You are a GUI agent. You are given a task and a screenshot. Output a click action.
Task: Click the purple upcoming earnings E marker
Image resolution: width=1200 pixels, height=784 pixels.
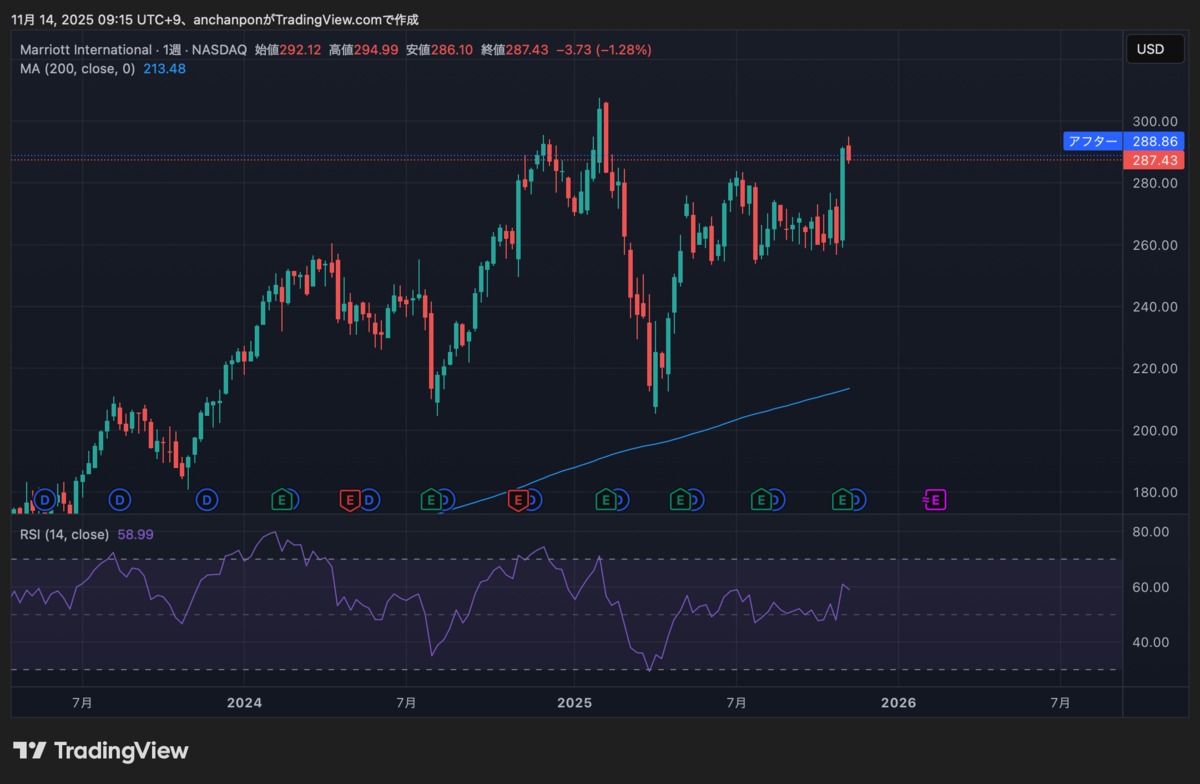coord(936,498)
